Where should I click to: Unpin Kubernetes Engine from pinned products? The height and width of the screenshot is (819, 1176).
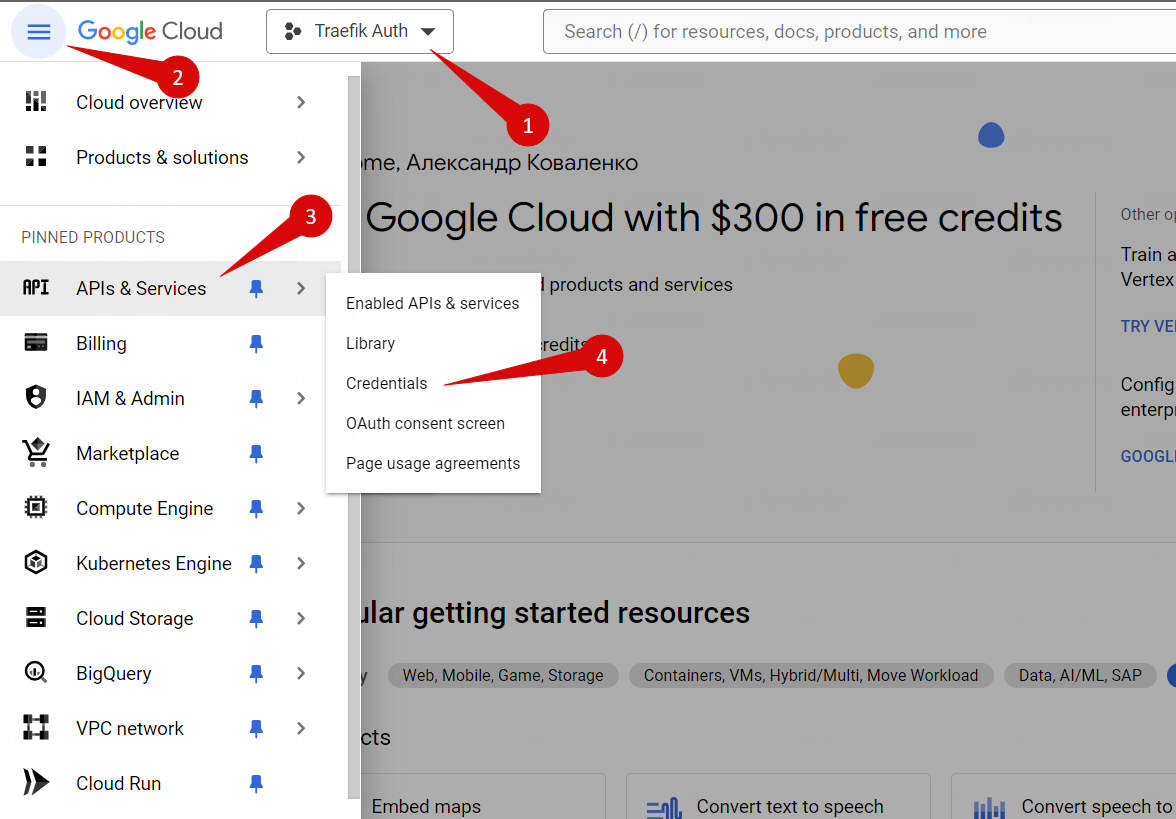click(x=256, y=563)
